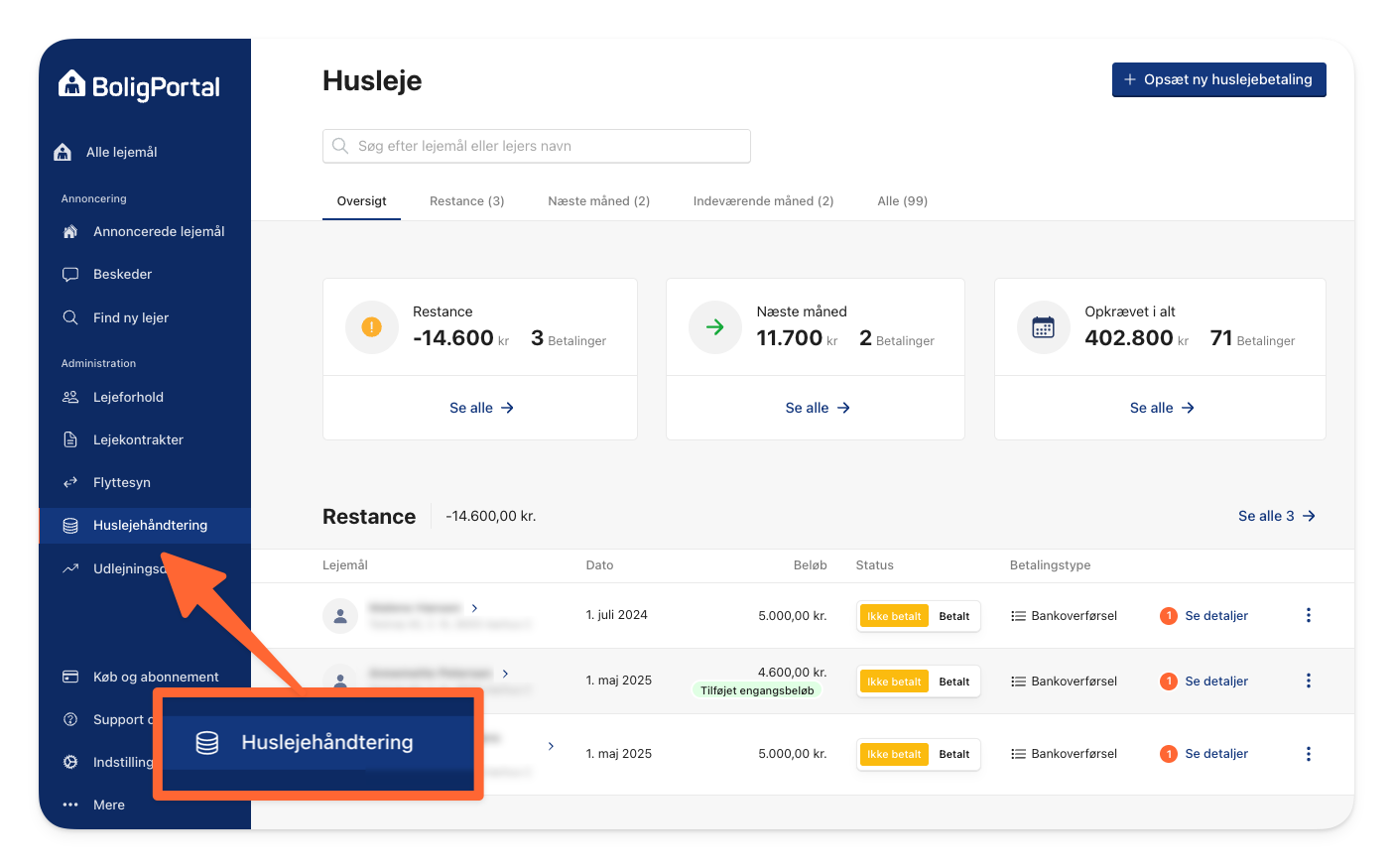Click Se alle in Opkrævet i alt card
The width and height of the screenshot is (1393, 868).
(x=1162, y=408)
